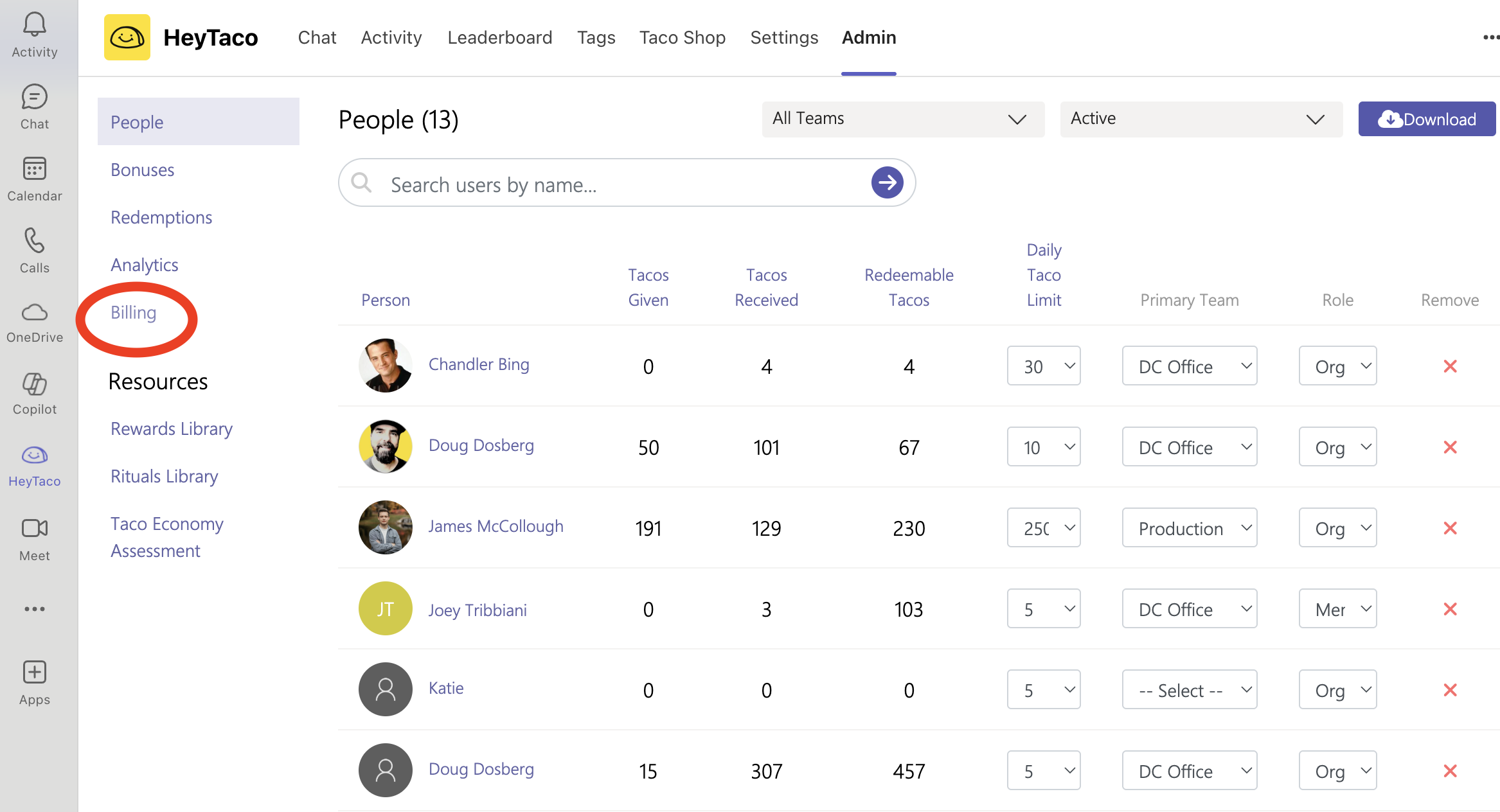Open James McCollough's profile link

pos(496,526)
